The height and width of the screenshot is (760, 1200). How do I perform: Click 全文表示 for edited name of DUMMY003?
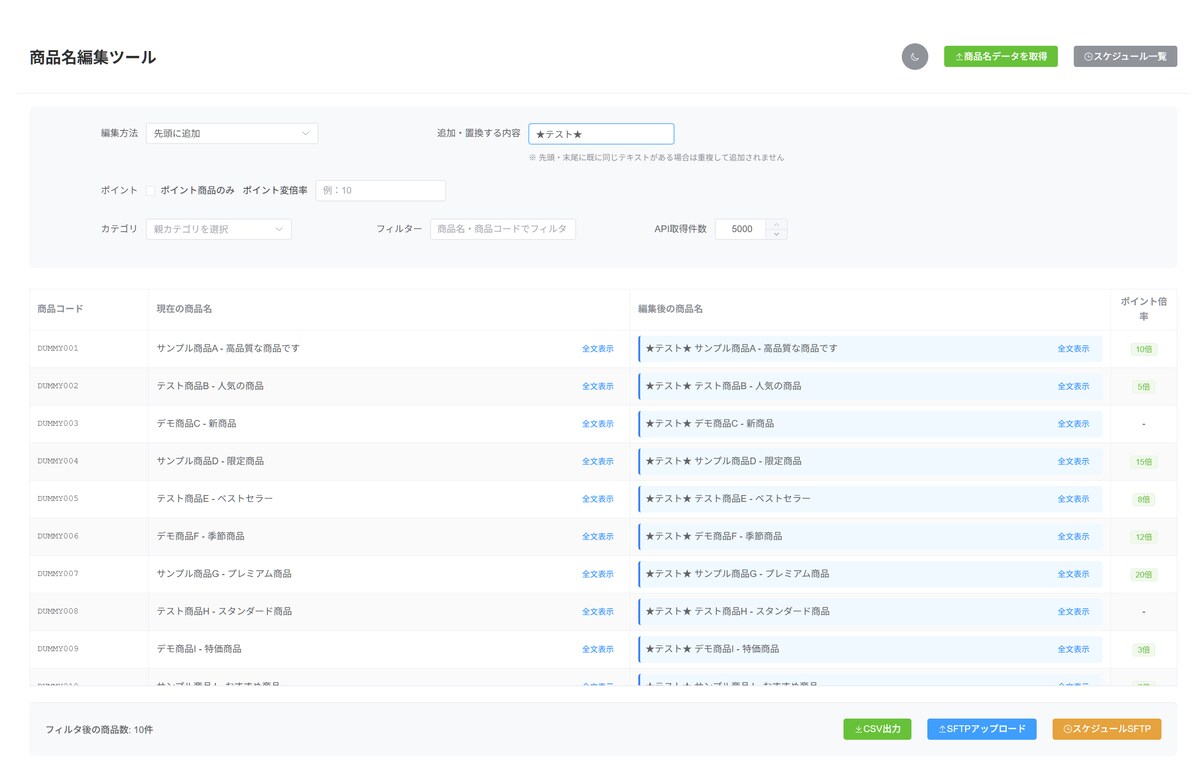point(1074,424)
